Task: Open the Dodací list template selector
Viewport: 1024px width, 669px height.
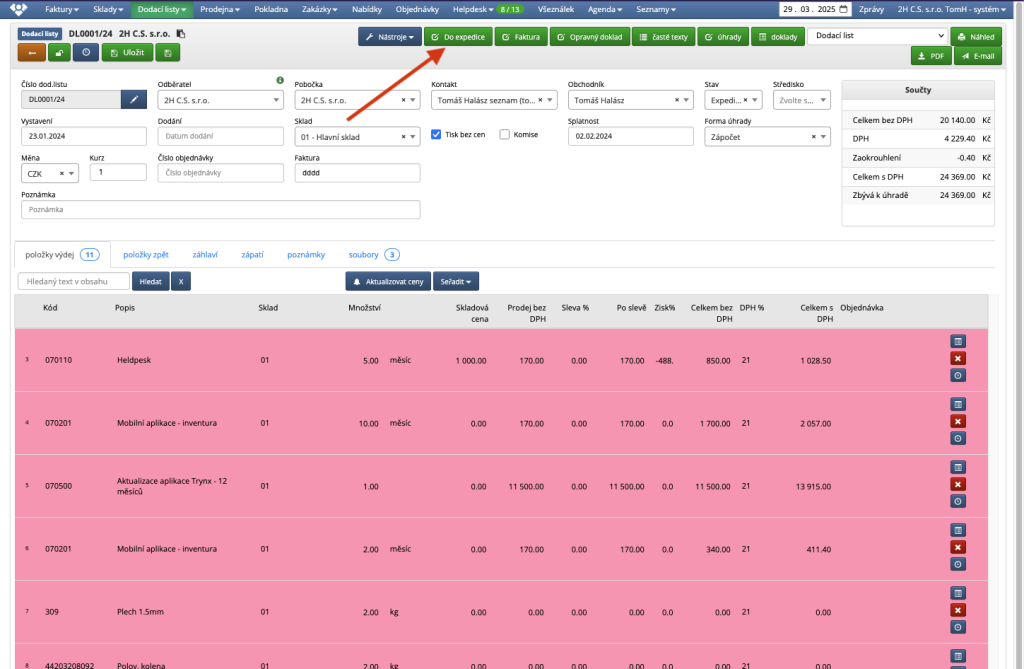Action: 876,36
